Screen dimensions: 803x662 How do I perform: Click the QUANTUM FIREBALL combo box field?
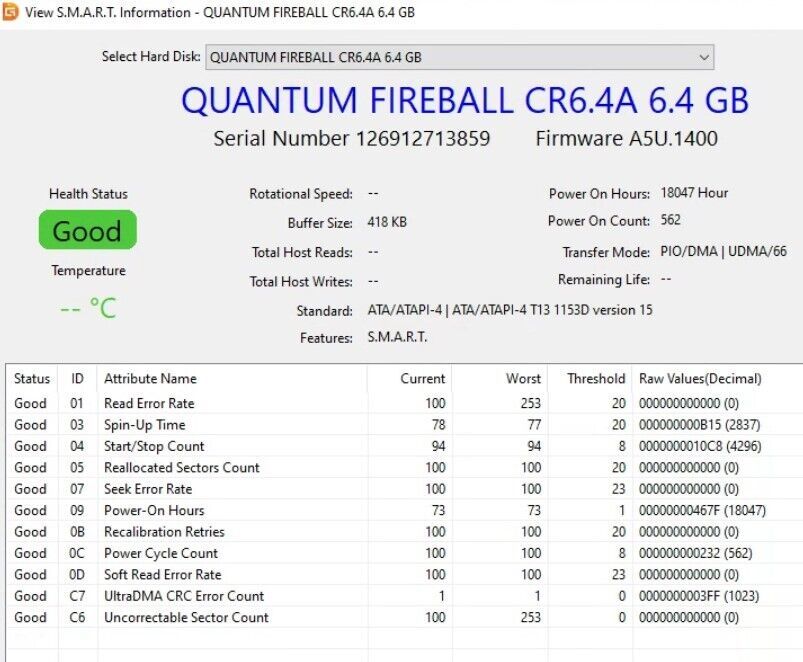pyautogui.click(x=459, y=57)
